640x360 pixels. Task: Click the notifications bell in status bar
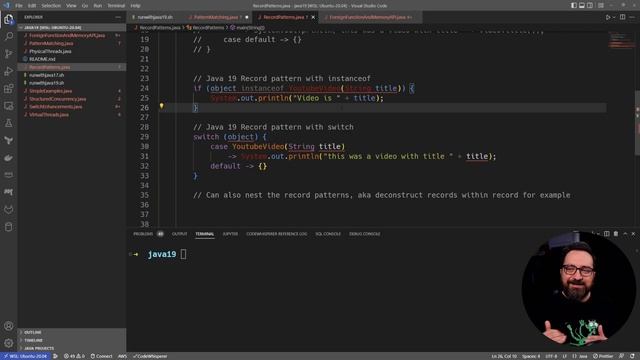pos(632,356)
